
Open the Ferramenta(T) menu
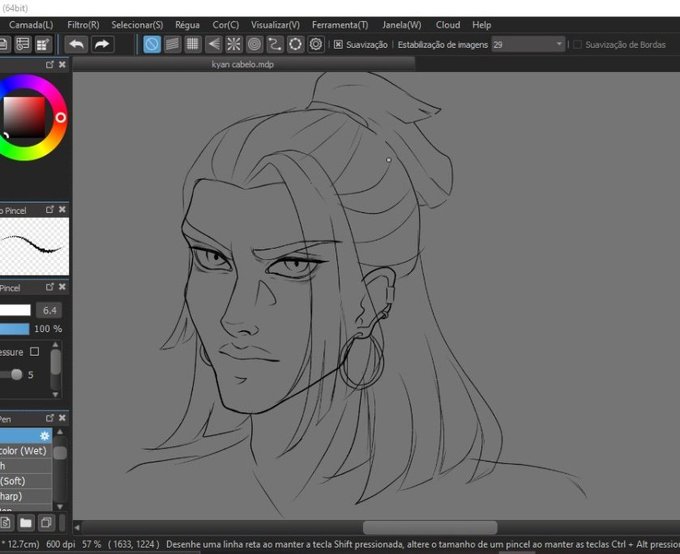(340, 25)
